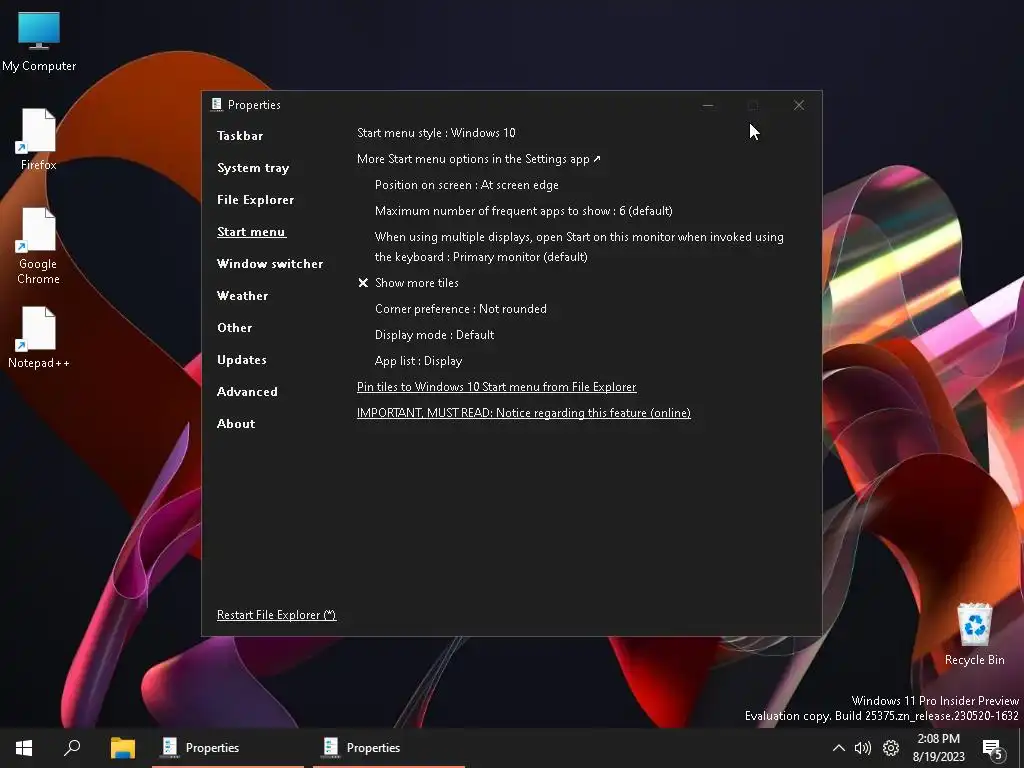Open the Updates section

[x=242, y=360]
